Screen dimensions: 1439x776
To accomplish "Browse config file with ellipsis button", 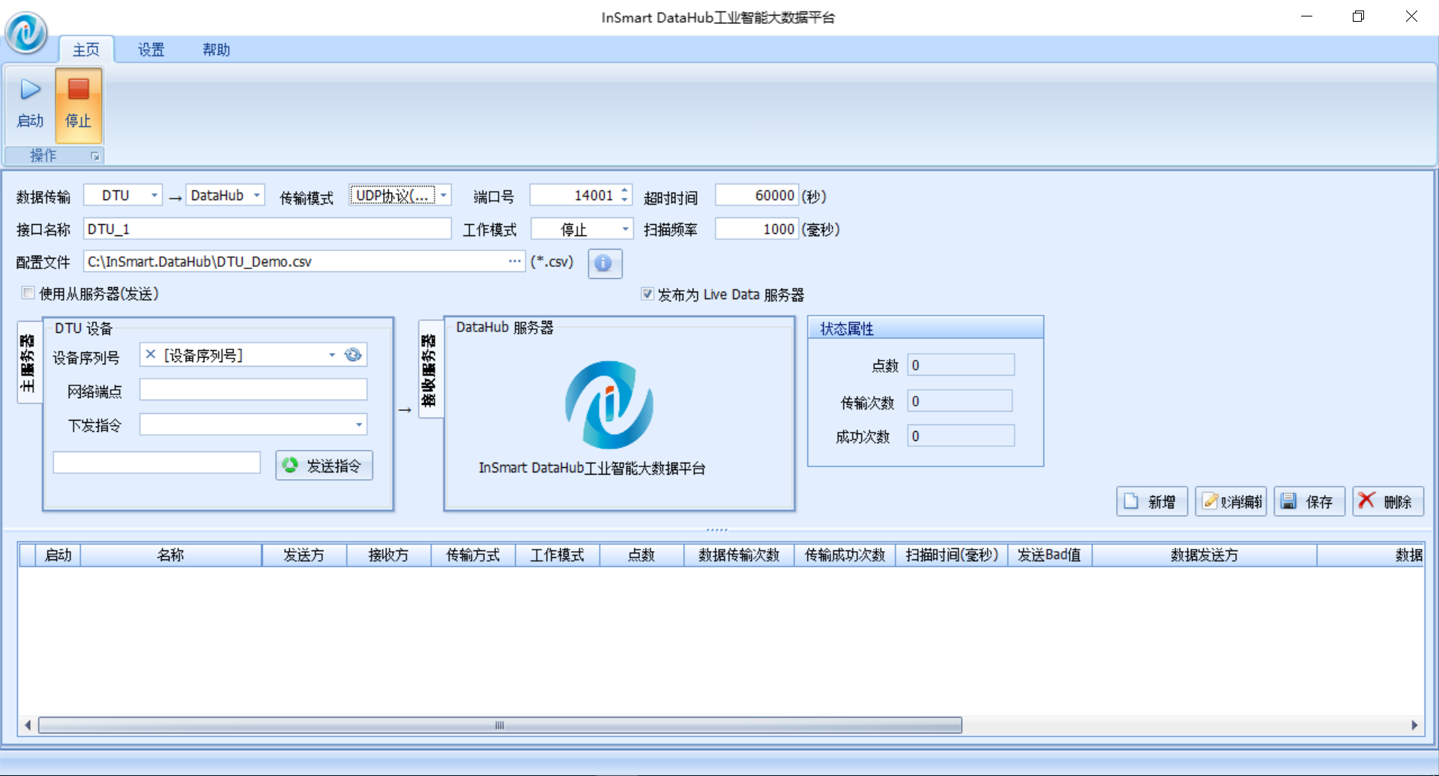I will click(514, 262).
